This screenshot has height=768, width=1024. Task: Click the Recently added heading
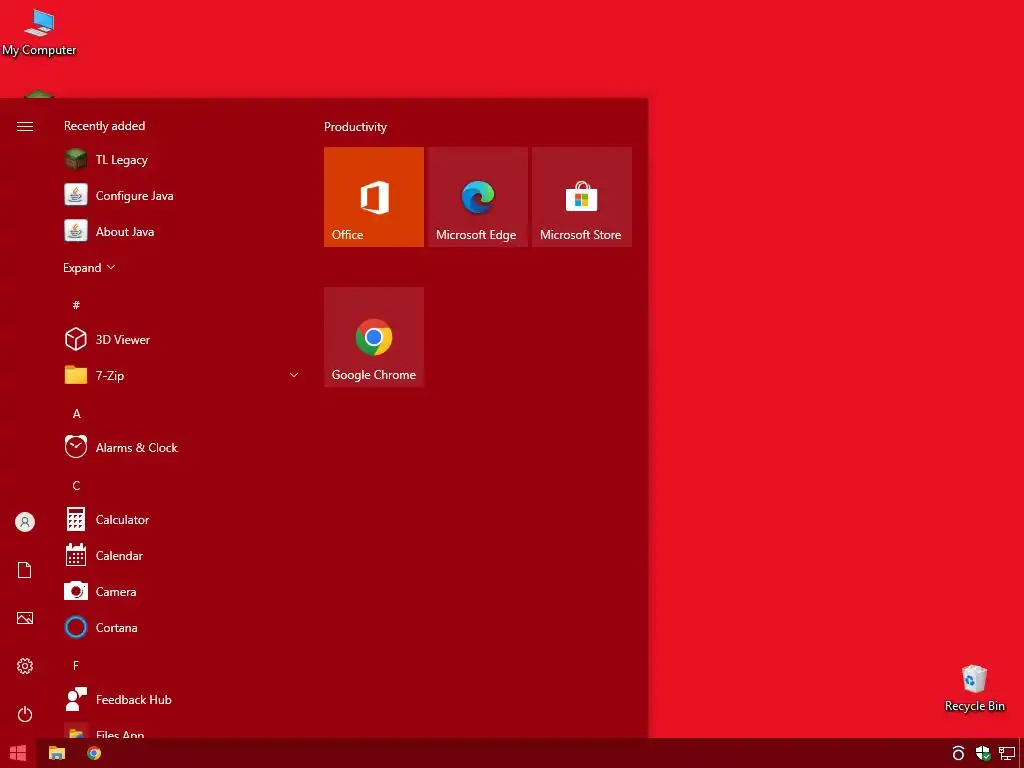tap(104, 125)
